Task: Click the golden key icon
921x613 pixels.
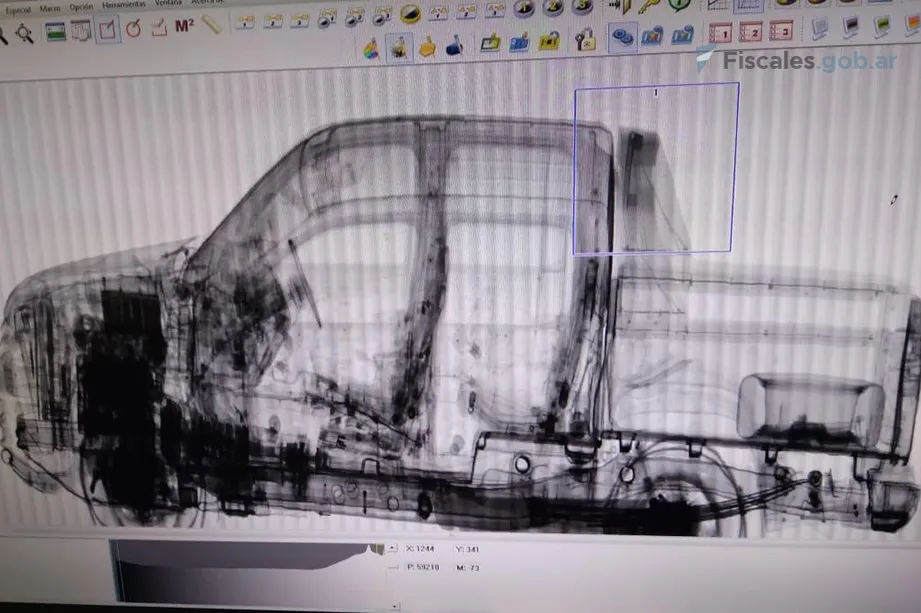Action: (x=649, y=7)
